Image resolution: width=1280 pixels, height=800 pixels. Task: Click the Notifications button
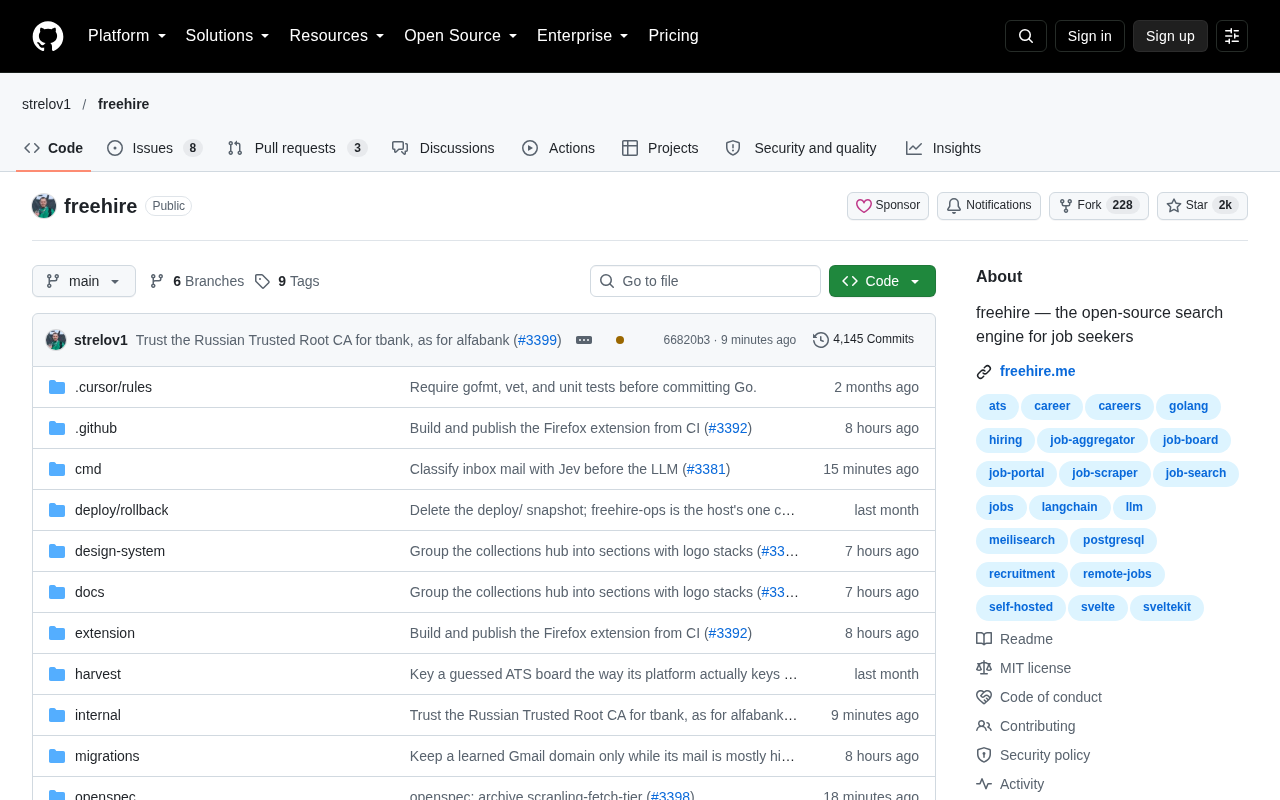tap(989, 206)
